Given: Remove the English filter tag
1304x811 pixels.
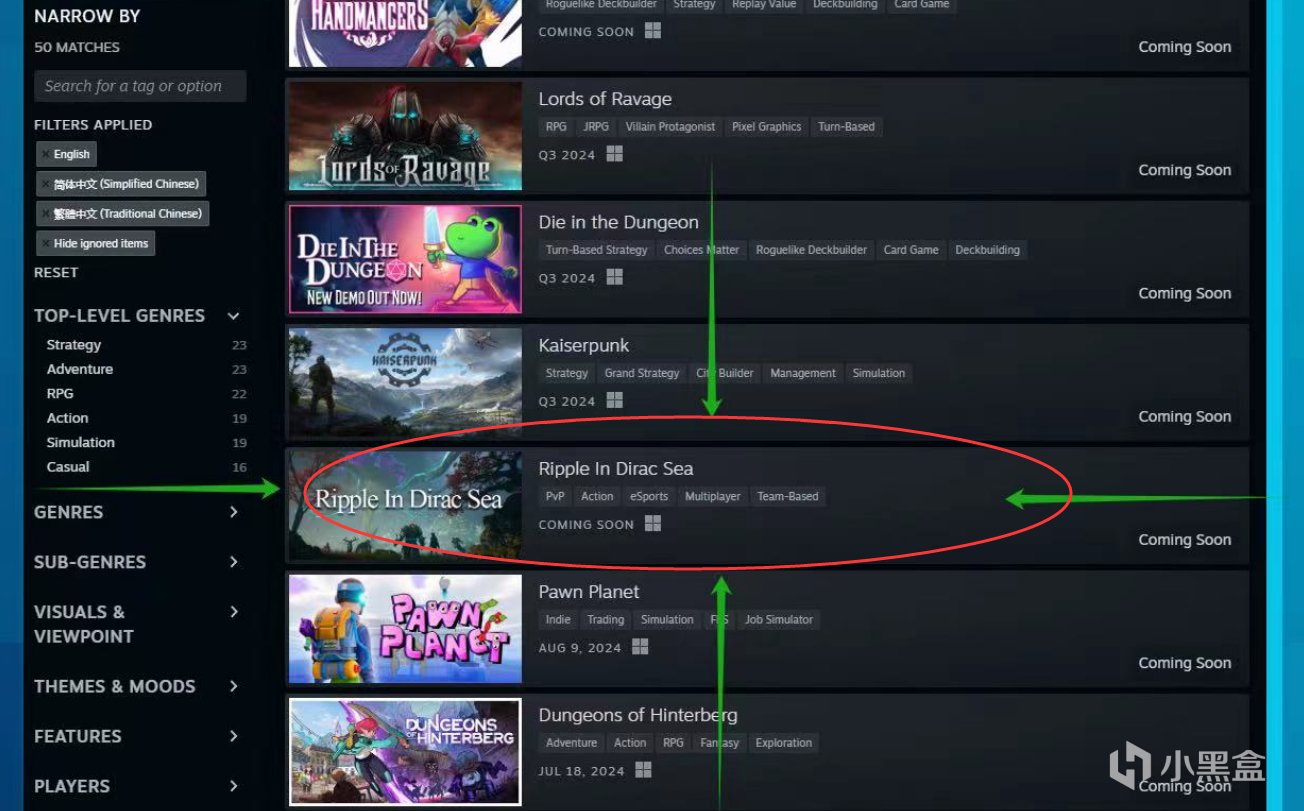Looking at the screenshot, I should point(45,154).
